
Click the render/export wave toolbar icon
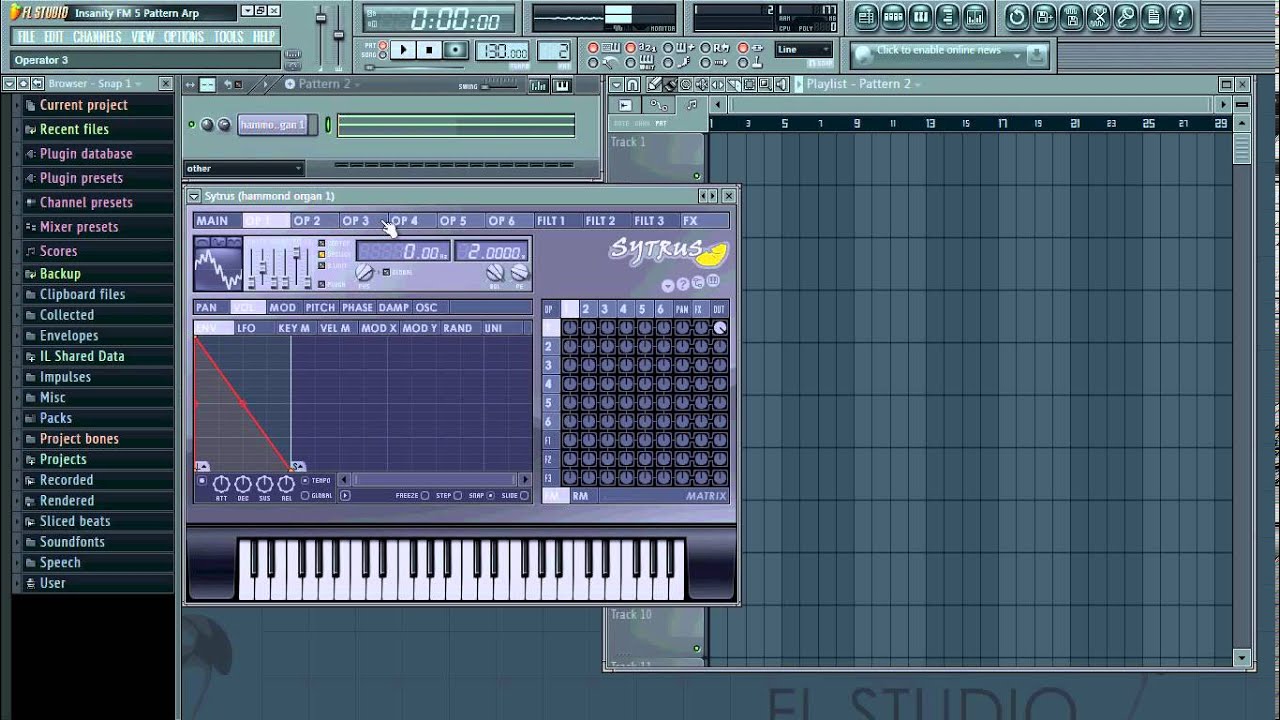(1071, 16)
